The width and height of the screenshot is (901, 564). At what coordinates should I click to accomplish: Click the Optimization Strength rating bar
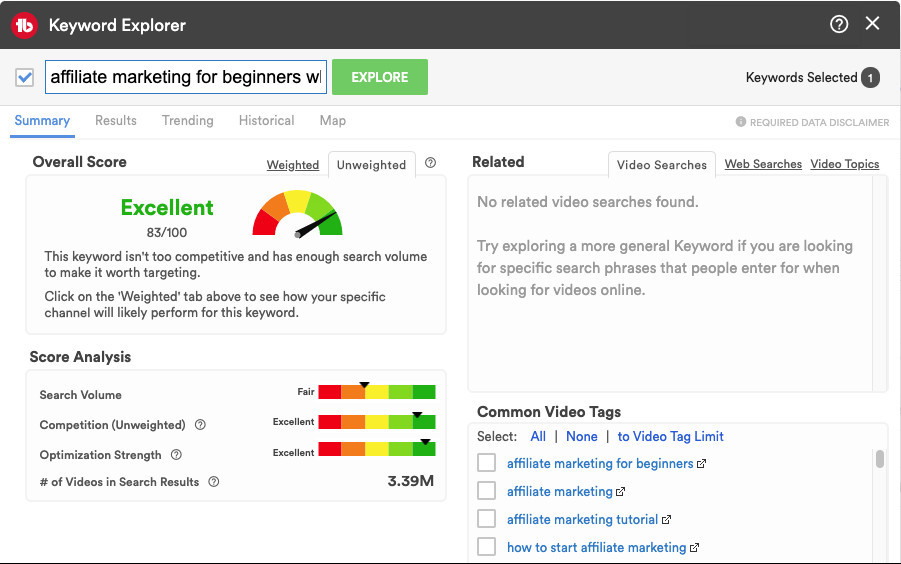point(377,449)
